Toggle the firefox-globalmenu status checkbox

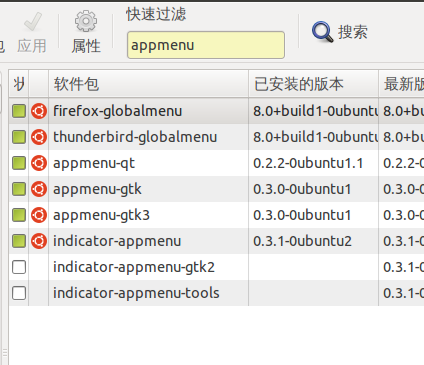tap(19, 111)
